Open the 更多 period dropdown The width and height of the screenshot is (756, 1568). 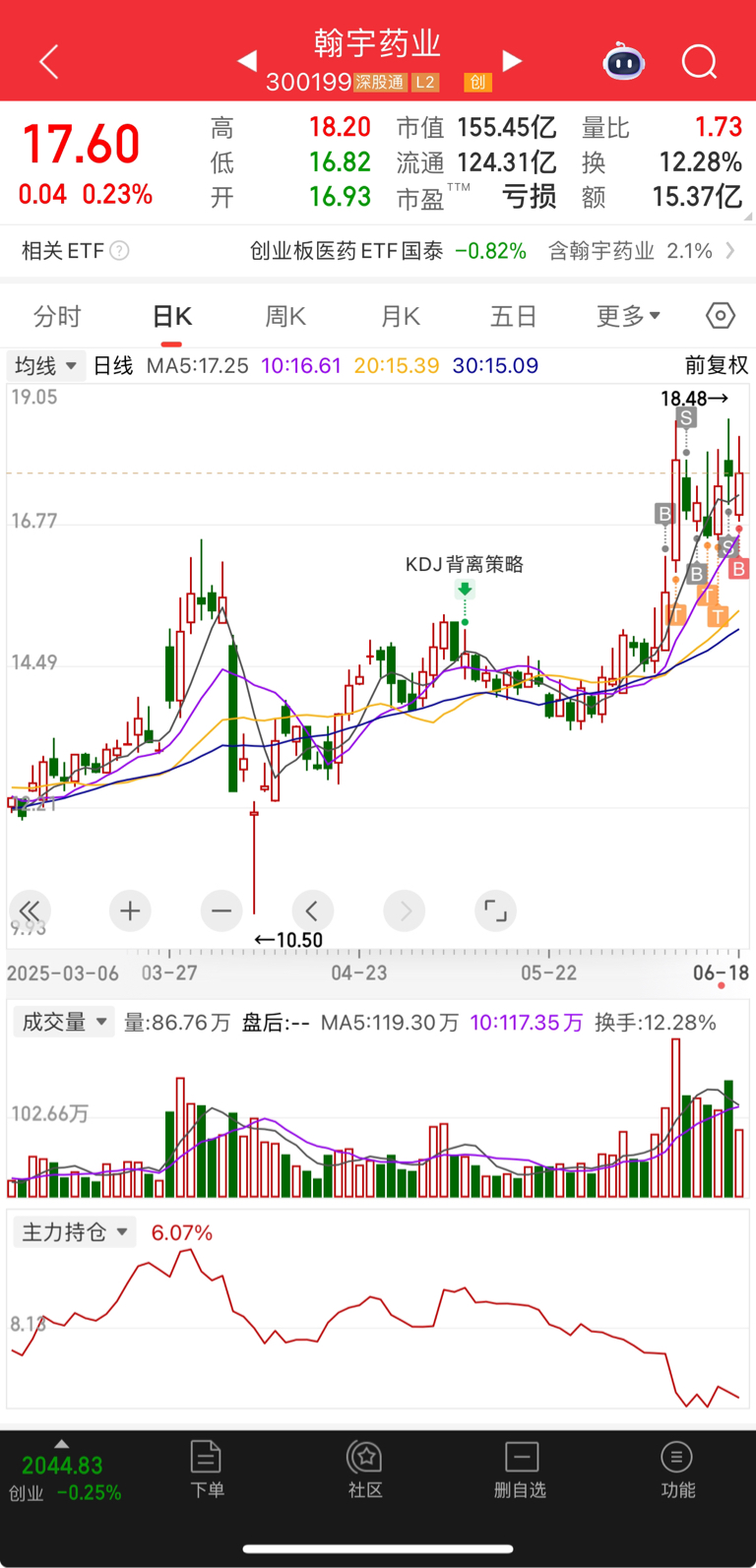point(628,316)
